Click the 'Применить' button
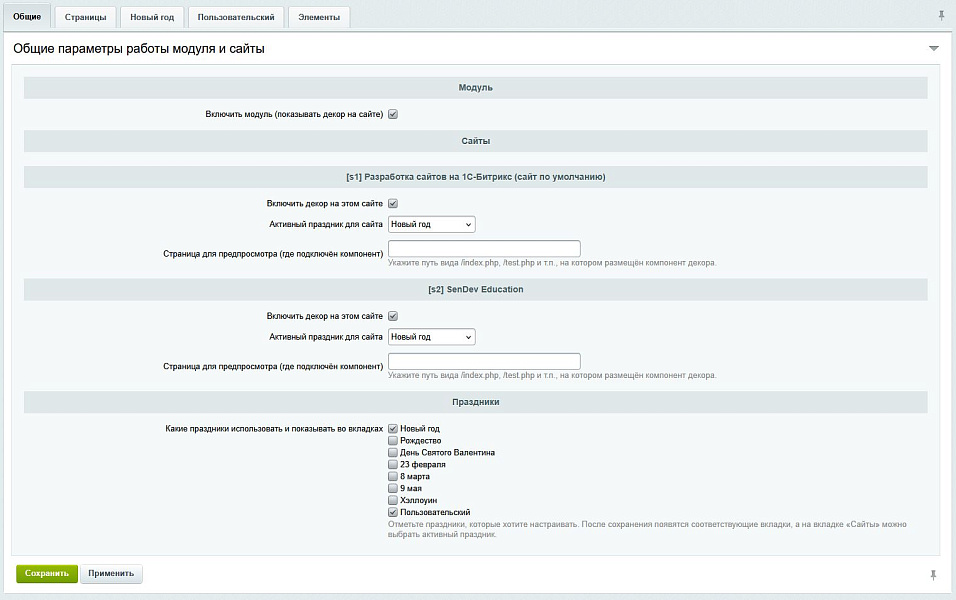The width and height of the screenshot is (956, 600). click(111, 573)
